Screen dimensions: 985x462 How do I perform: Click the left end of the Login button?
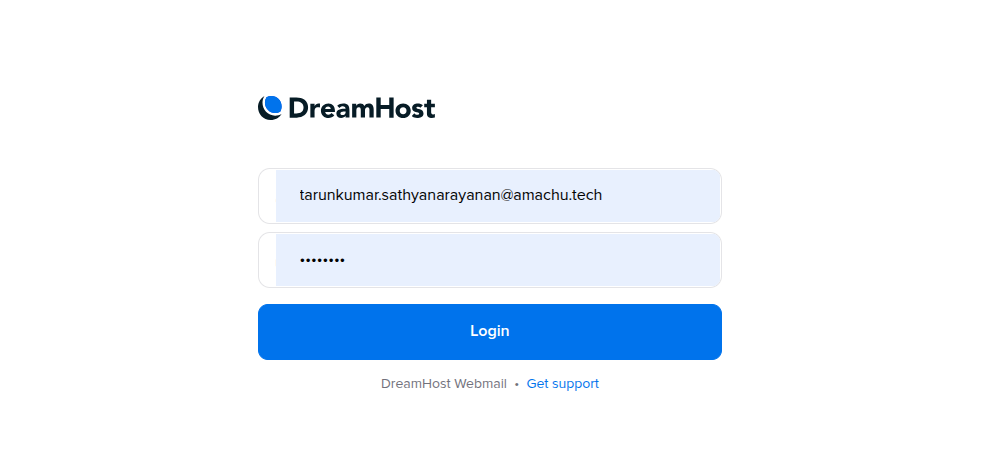click(271, 332)
